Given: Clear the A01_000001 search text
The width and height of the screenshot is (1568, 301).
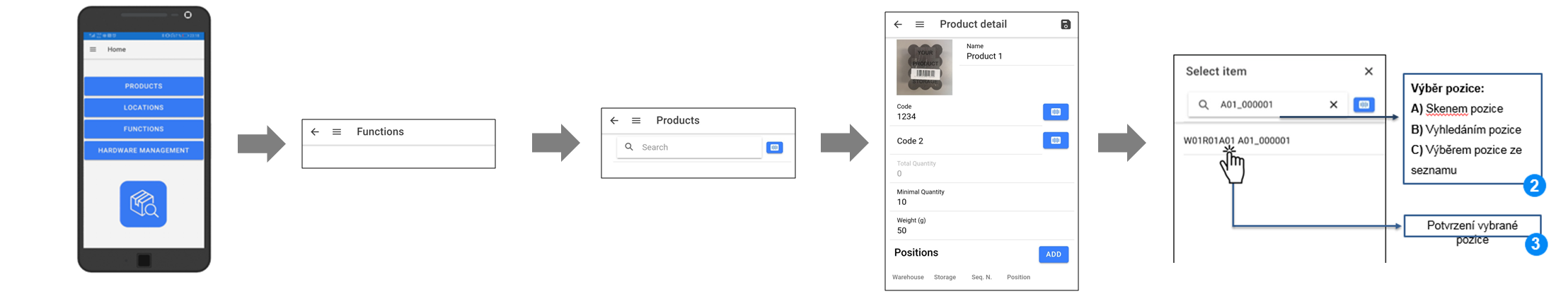Looking at the screenshot, I should (1334, 105).
